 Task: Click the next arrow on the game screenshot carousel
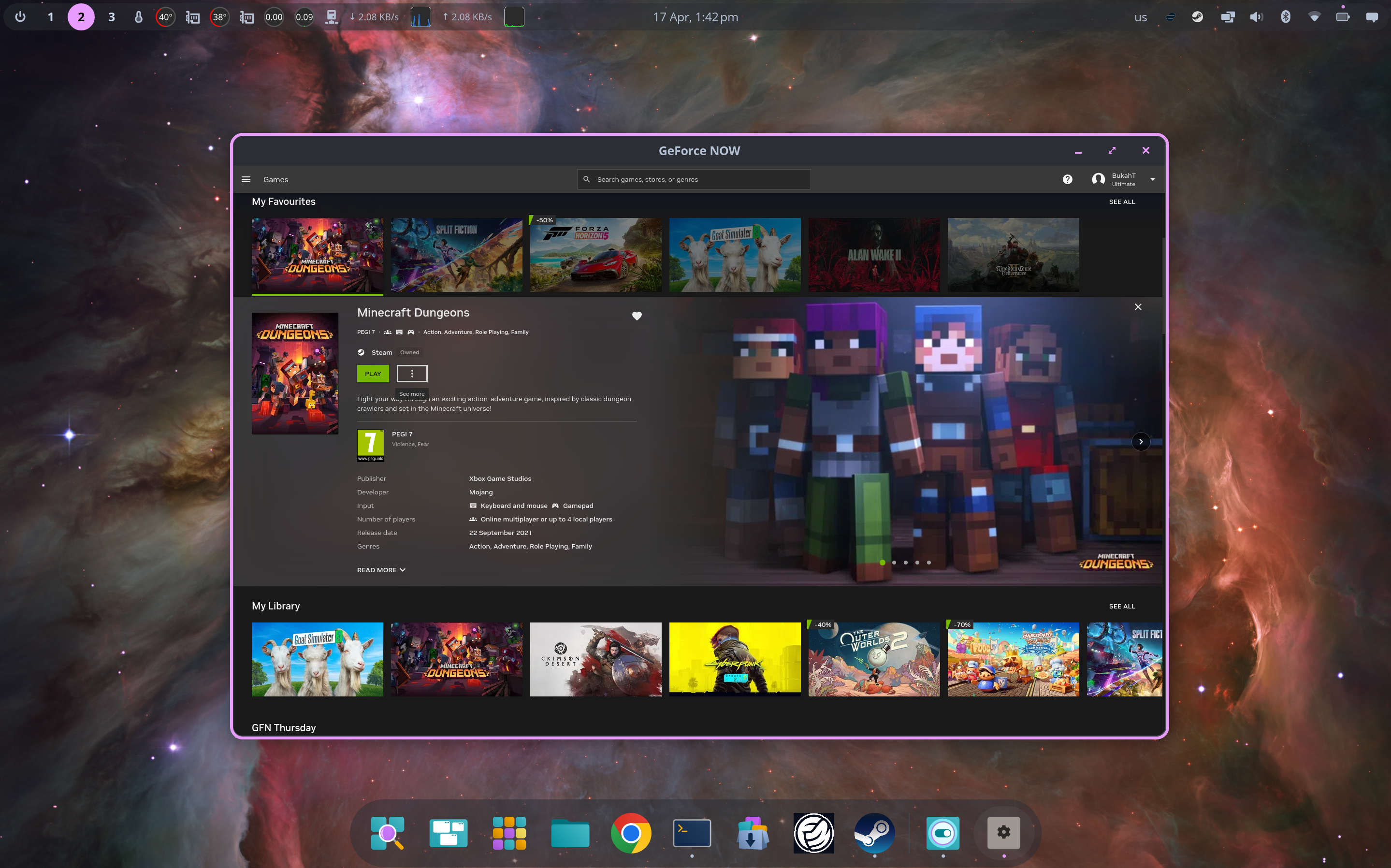(x=1141, y=441)
